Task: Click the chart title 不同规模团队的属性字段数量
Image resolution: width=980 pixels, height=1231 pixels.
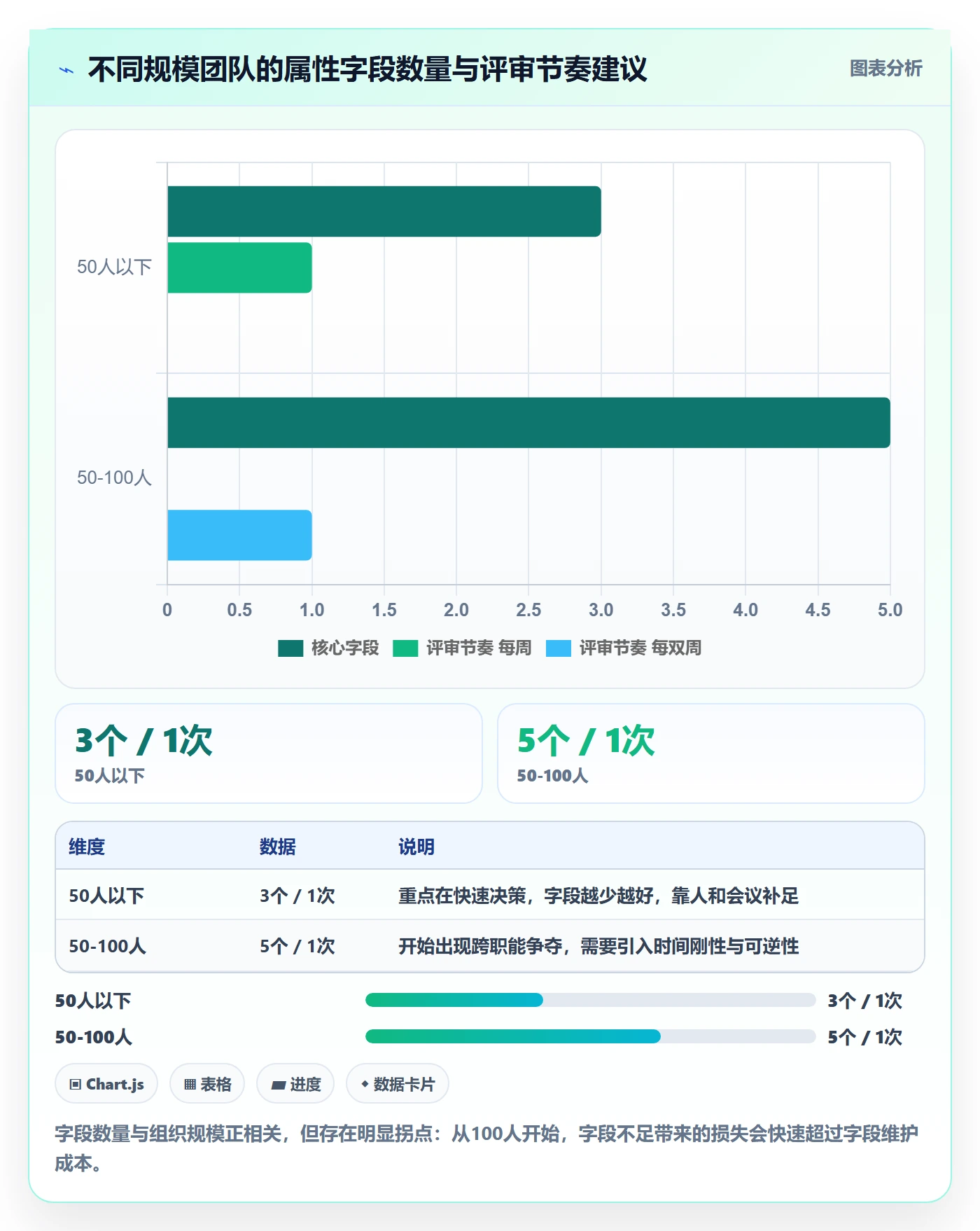Action: click(x=367, y=69)
